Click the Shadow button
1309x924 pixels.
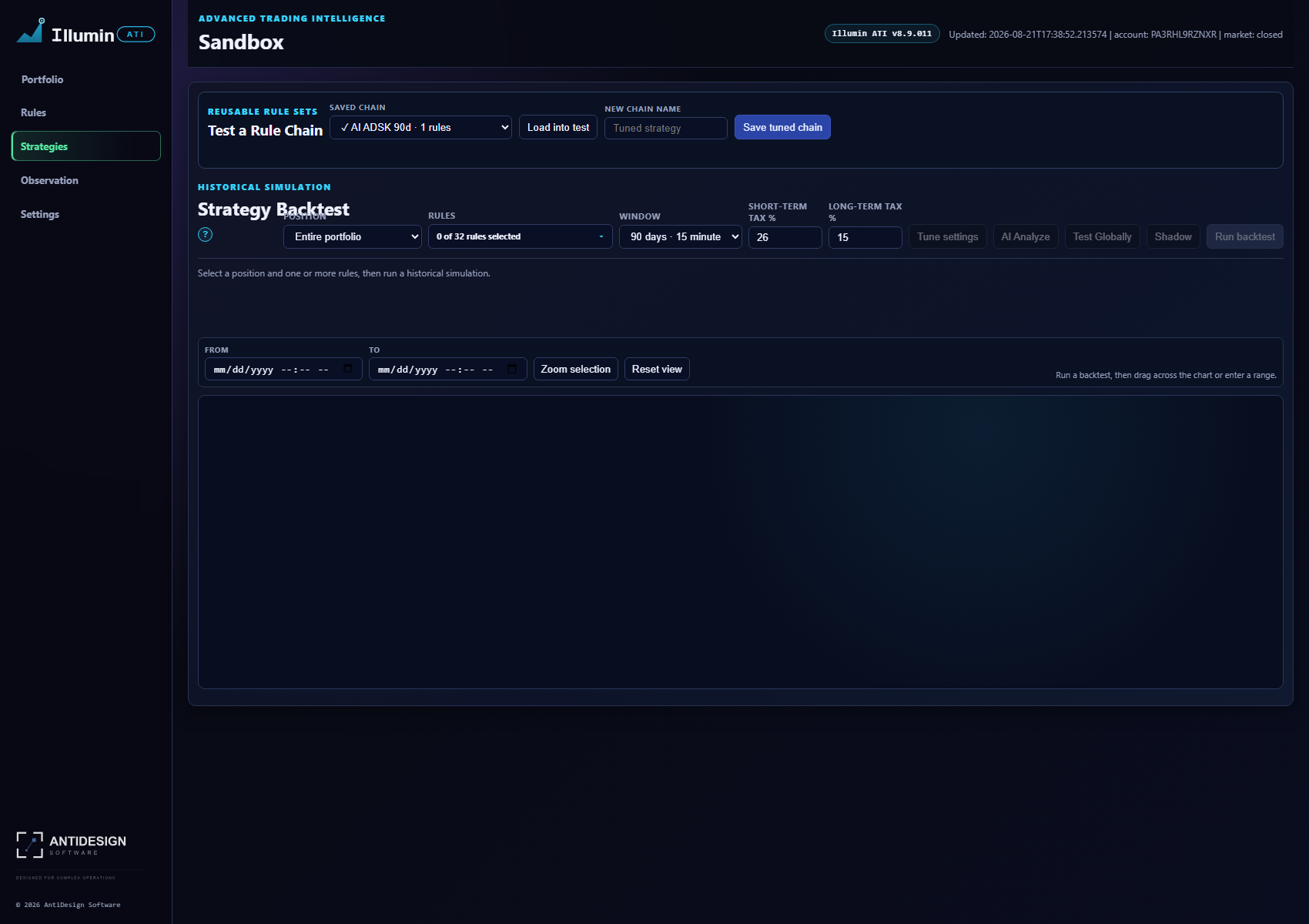1173,236
